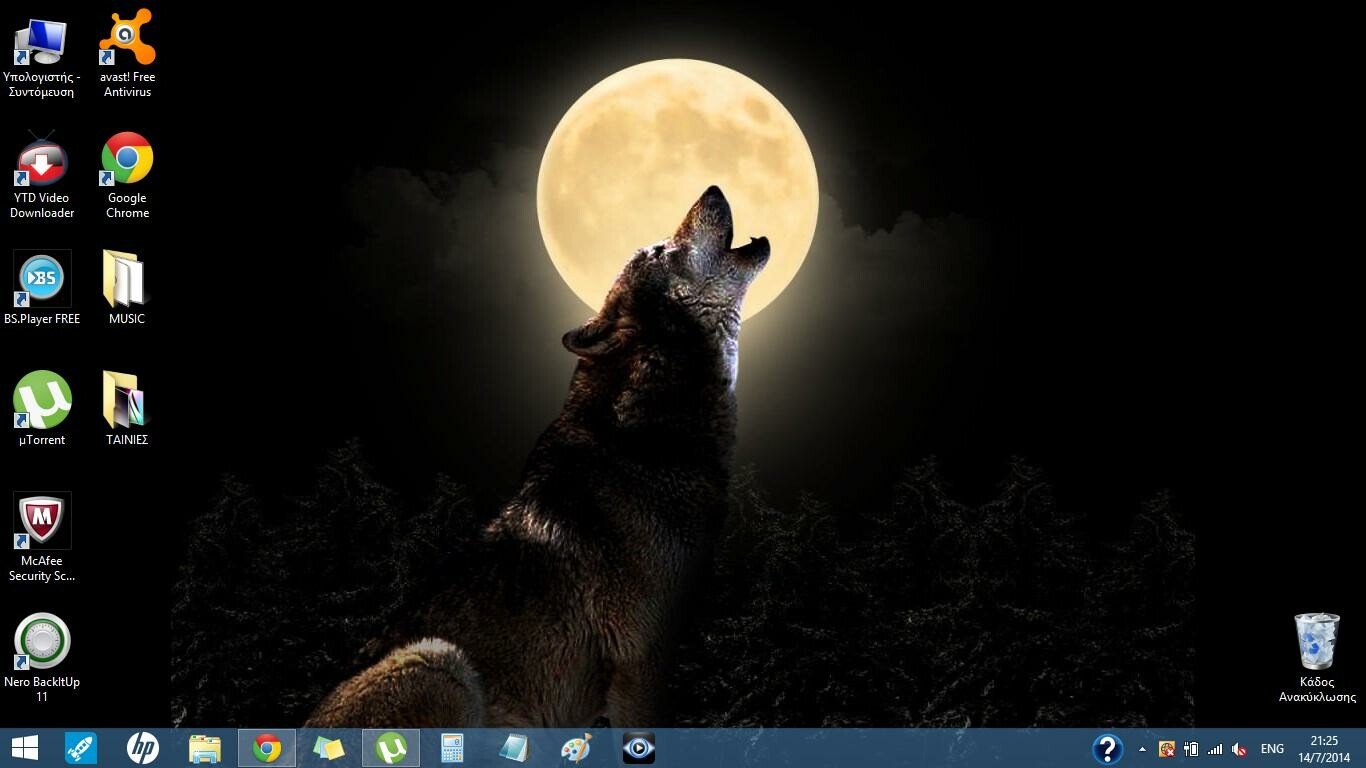
Task: Open File Explorer from the taskbar
Action: point(205,748)
